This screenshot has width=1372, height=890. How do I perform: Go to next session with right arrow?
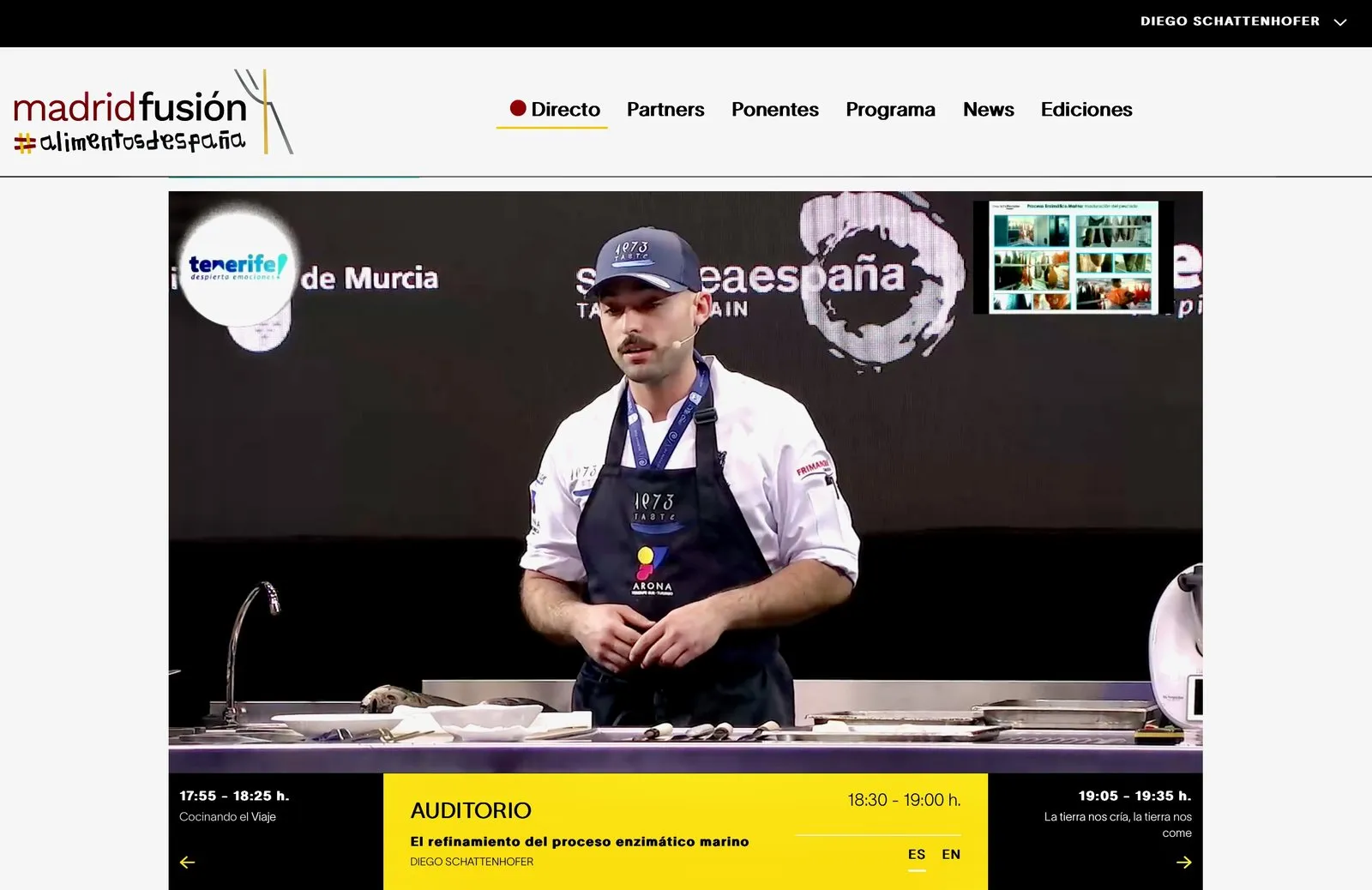pos(1183,862)
